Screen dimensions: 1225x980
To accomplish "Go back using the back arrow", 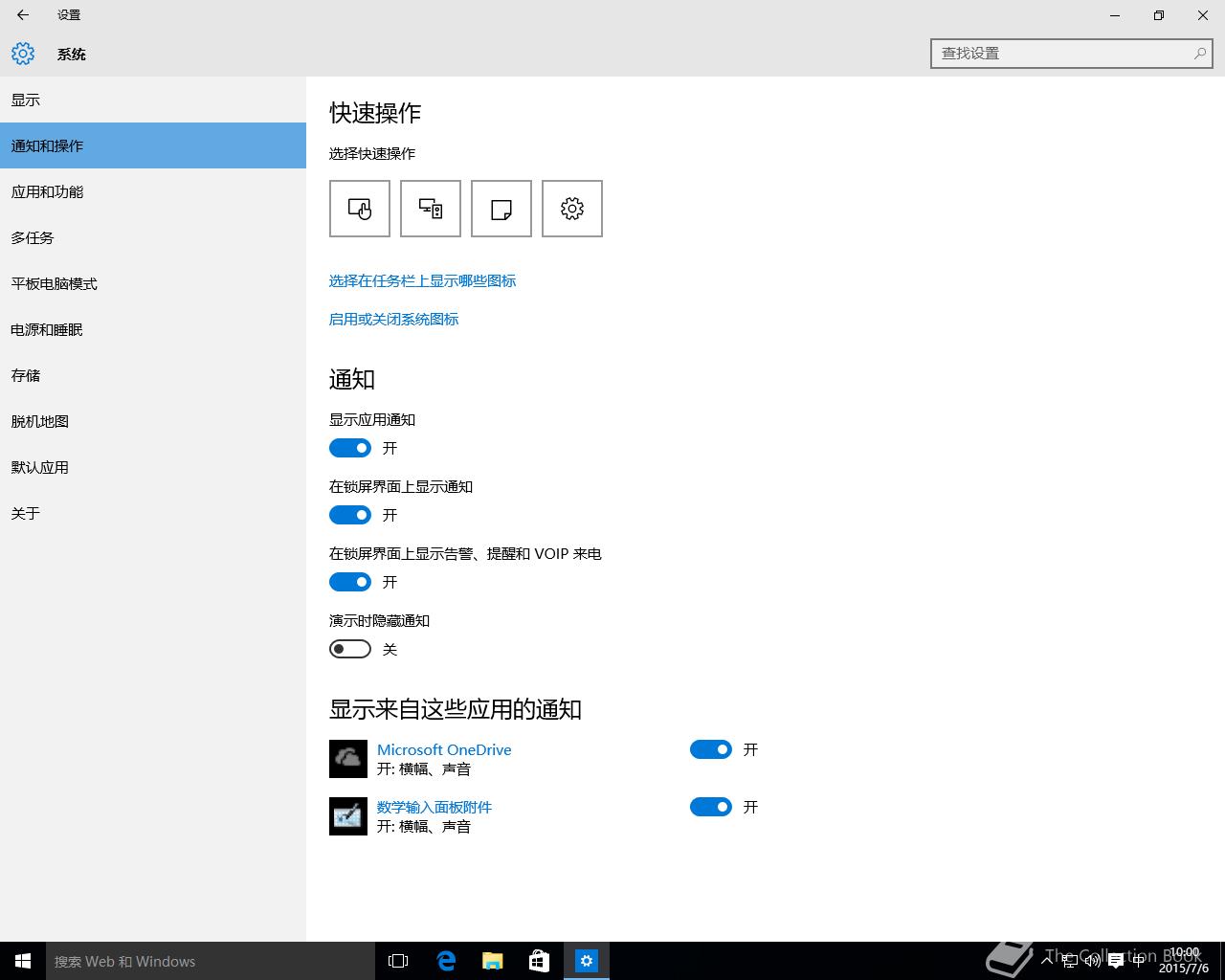I will (23, 15).
